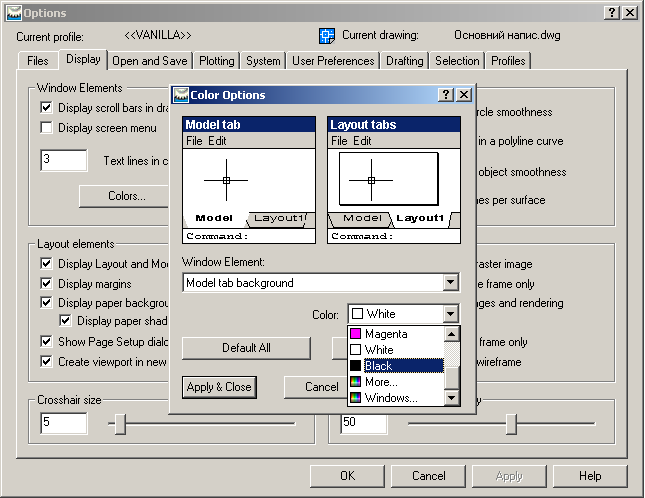This screenshot has width=645, height=498.
Task: Expand the Window Element dropdown
Action: coord(450,283)
